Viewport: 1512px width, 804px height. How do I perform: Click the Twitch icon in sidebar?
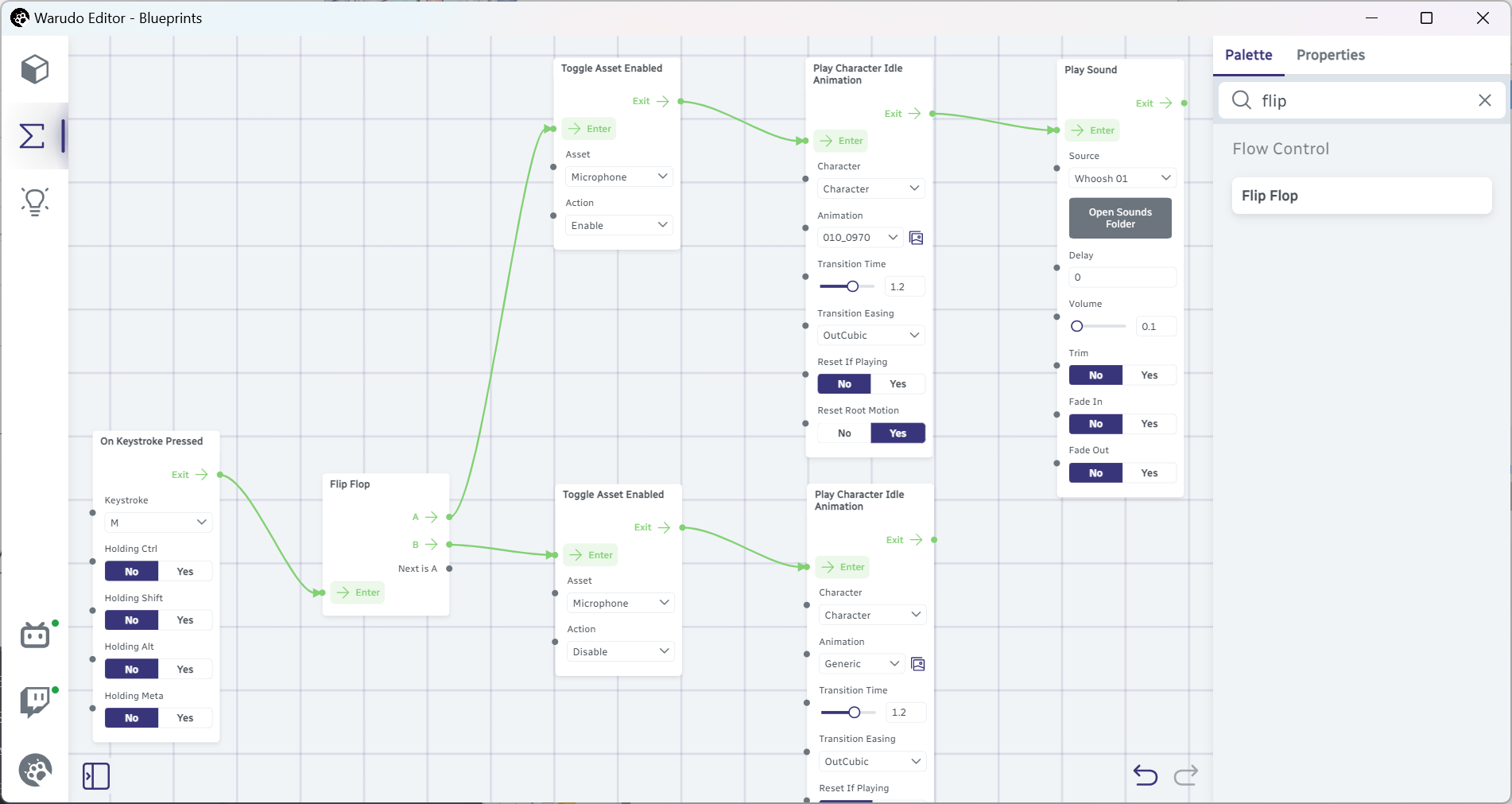tap(35, 702)
